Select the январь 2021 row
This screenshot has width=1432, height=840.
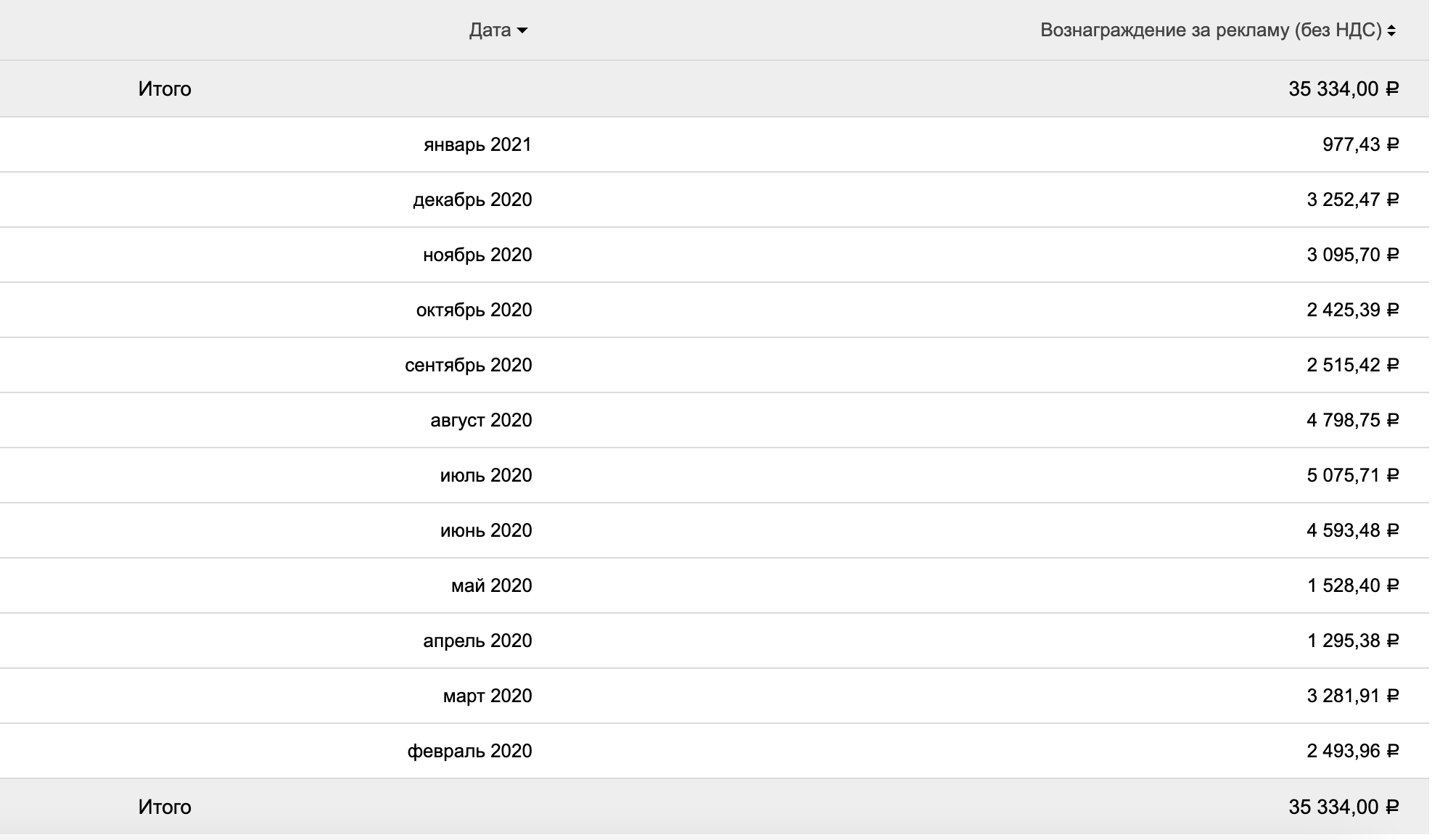click(477, 144)
